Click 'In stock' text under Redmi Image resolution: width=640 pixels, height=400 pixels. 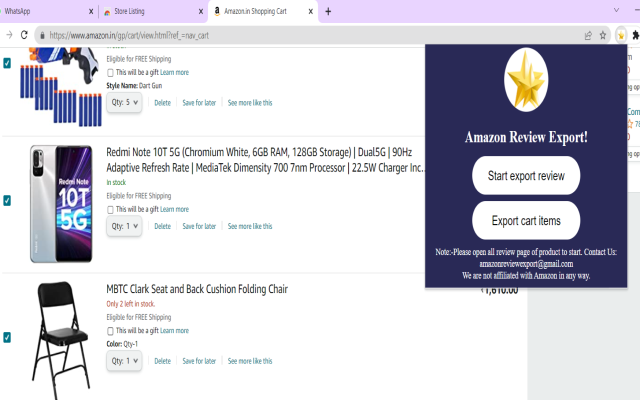coord(116,182)
